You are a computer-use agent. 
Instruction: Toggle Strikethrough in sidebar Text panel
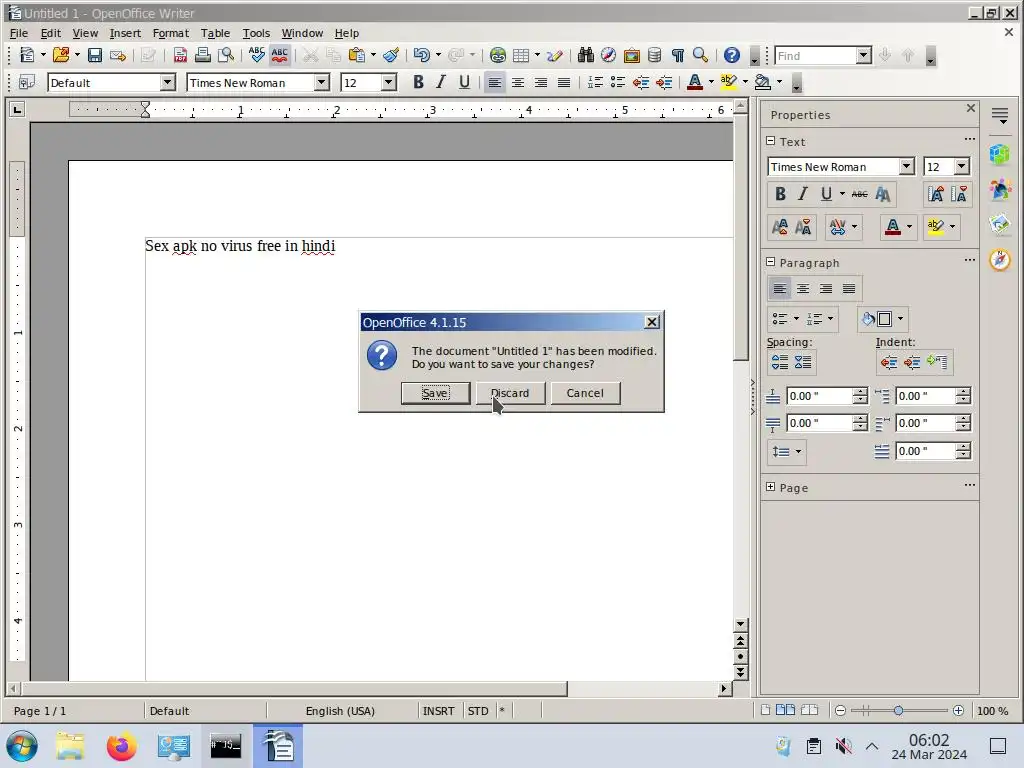(x=859, y=194)
